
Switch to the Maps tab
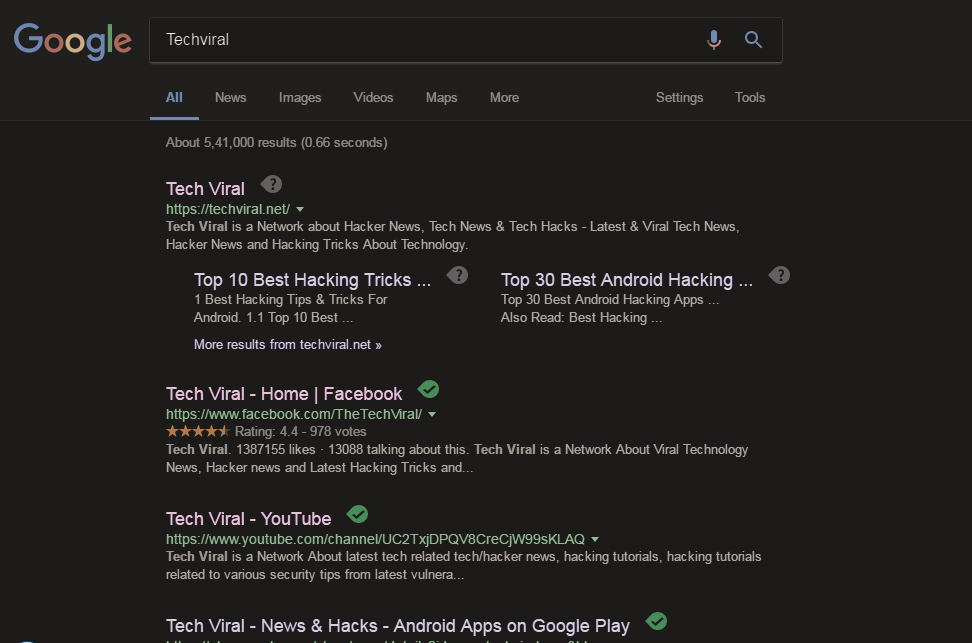[441, 97]
